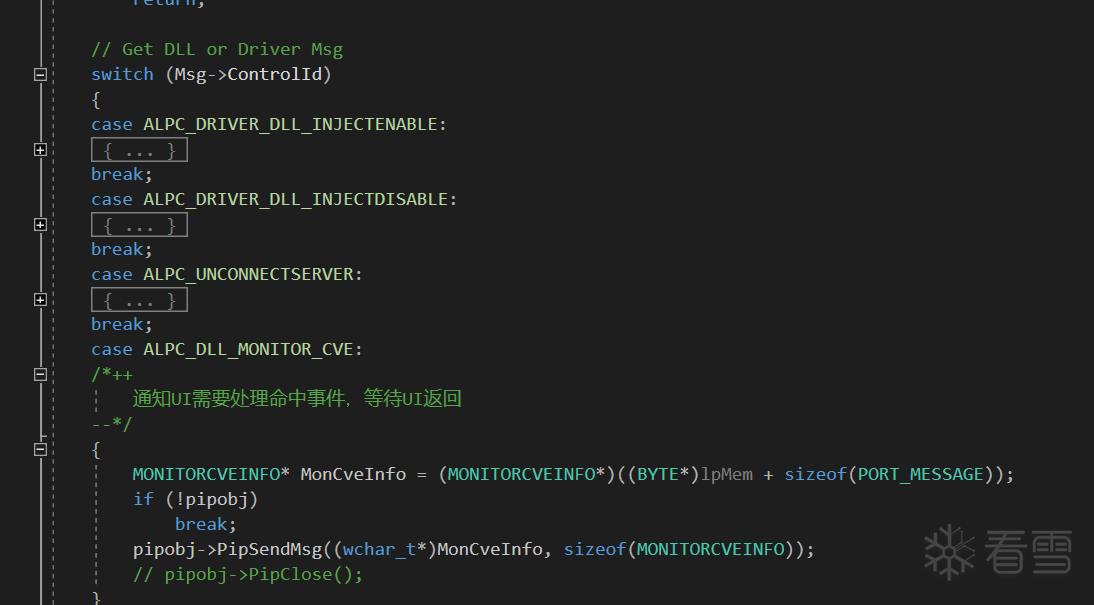Image resolution: width=1094 pixels, height=605 pixels.
Task: Click PORT_MESSAGE inside the sizeof expression
Action: point(921,474)
